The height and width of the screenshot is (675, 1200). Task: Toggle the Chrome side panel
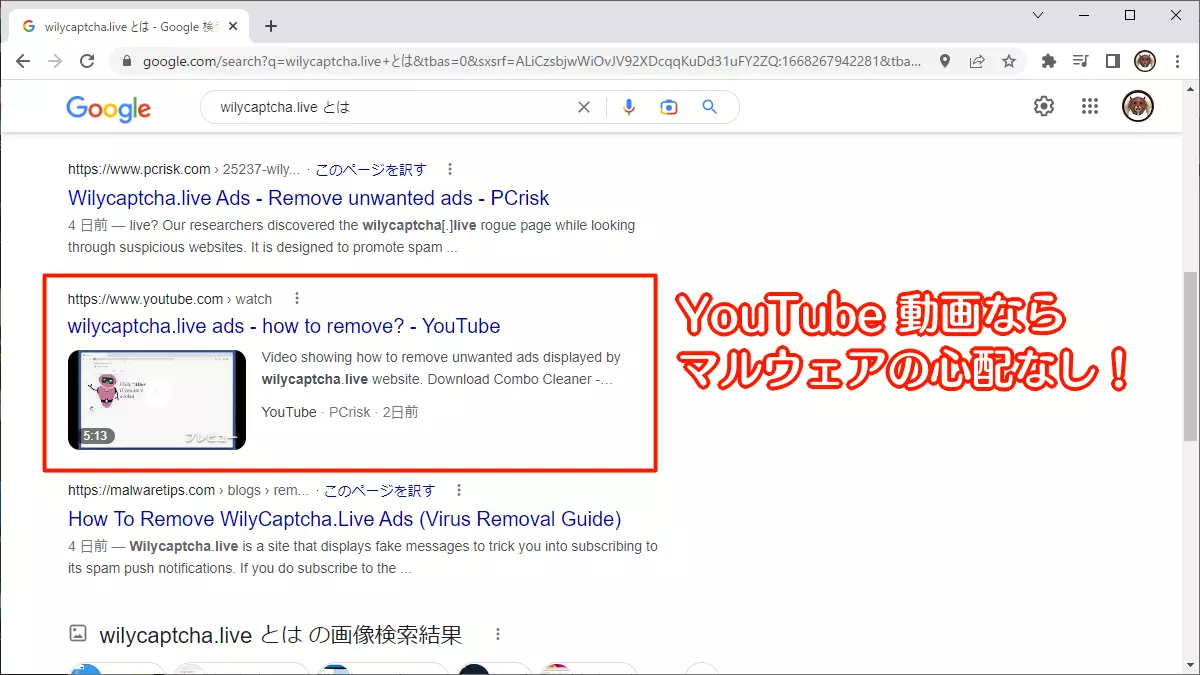pos(1112,61)
